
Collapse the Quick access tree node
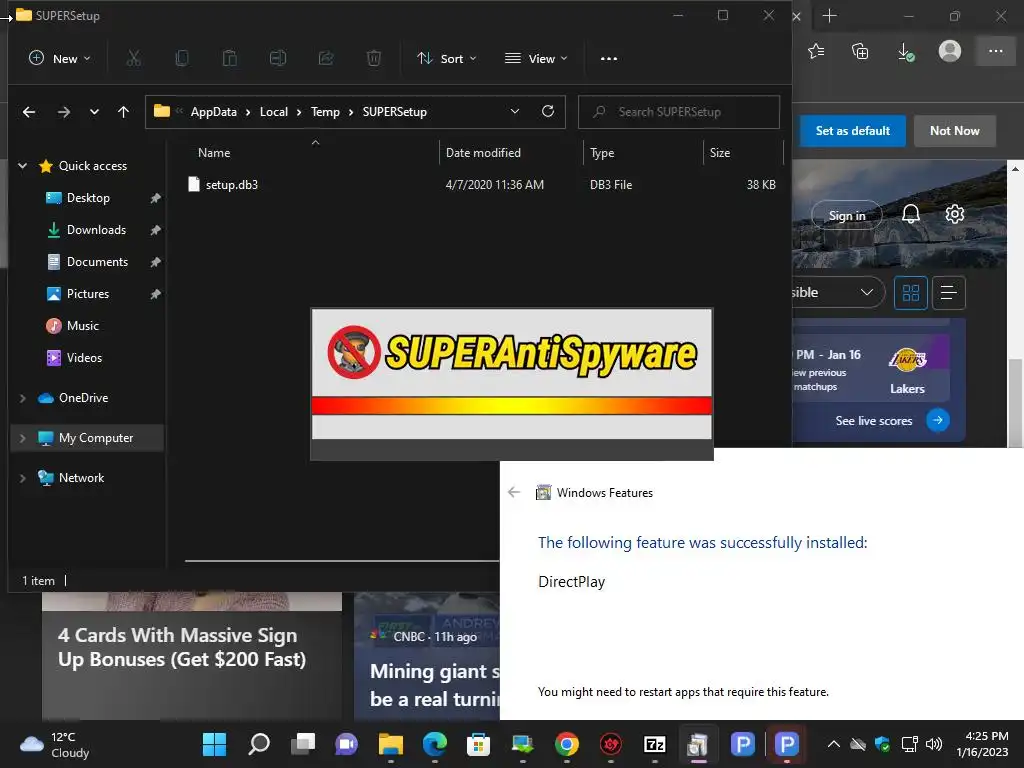tap(22, 166)
